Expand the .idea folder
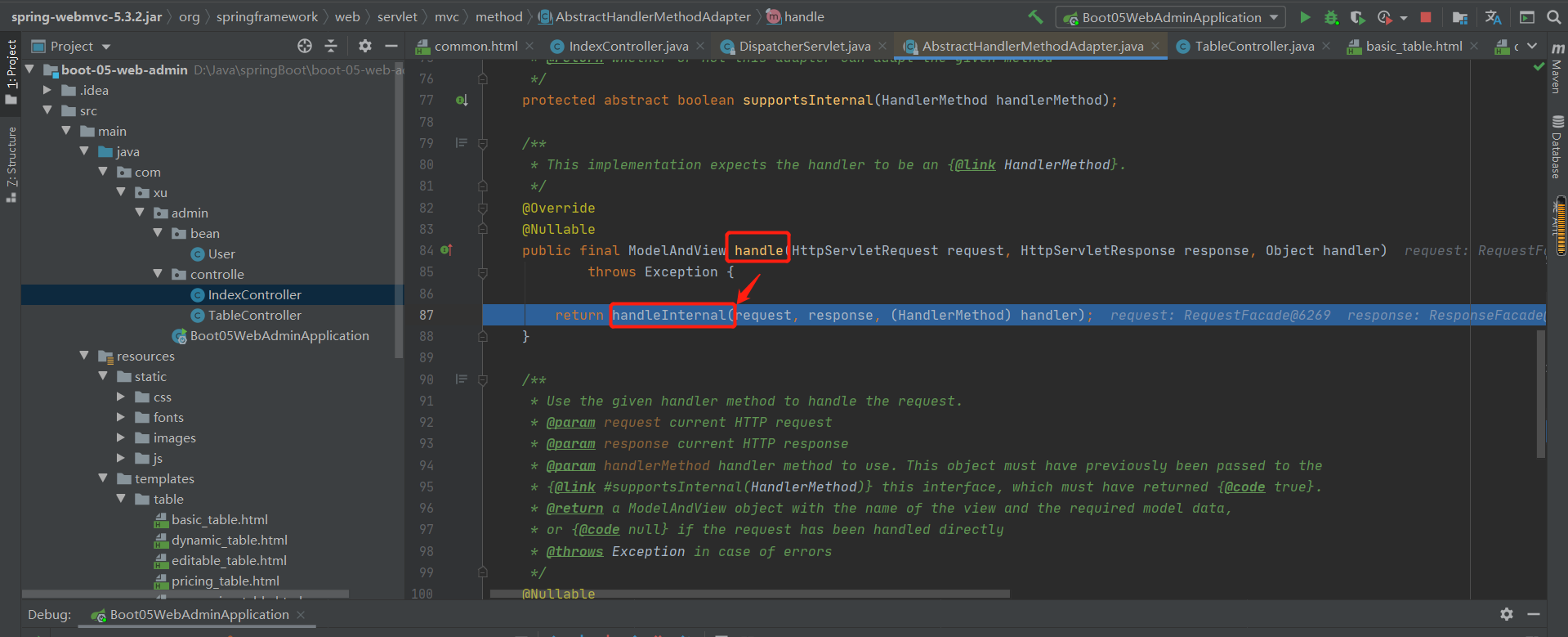Viewport: 1568px width, 637px height. [x=47, y=90]
